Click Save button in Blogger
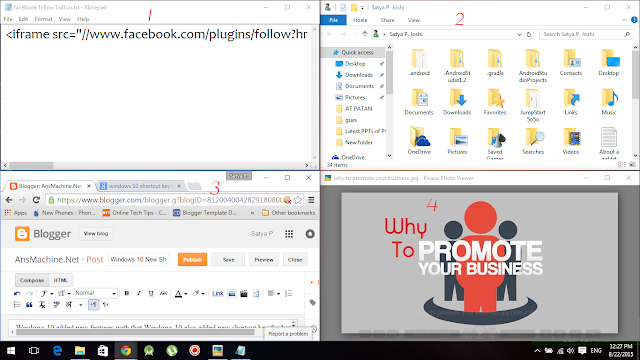Screen dimensions: 640x360 (228, 260)
